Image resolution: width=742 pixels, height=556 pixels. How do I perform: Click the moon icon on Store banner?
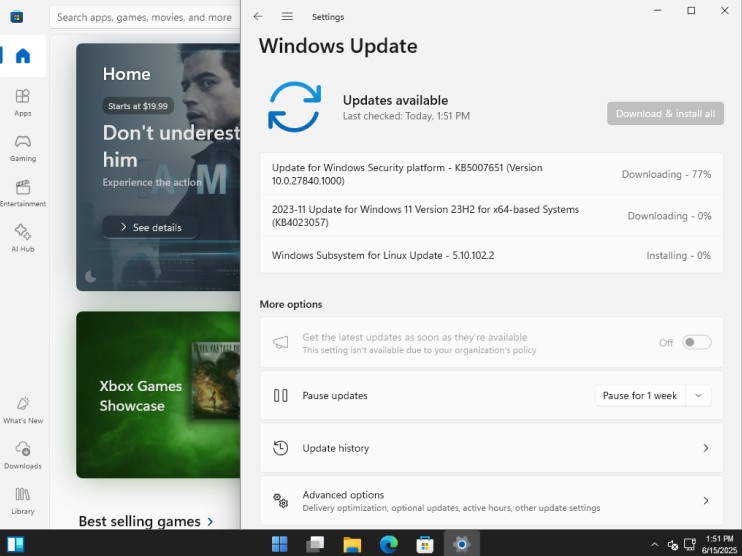point(90,276)
